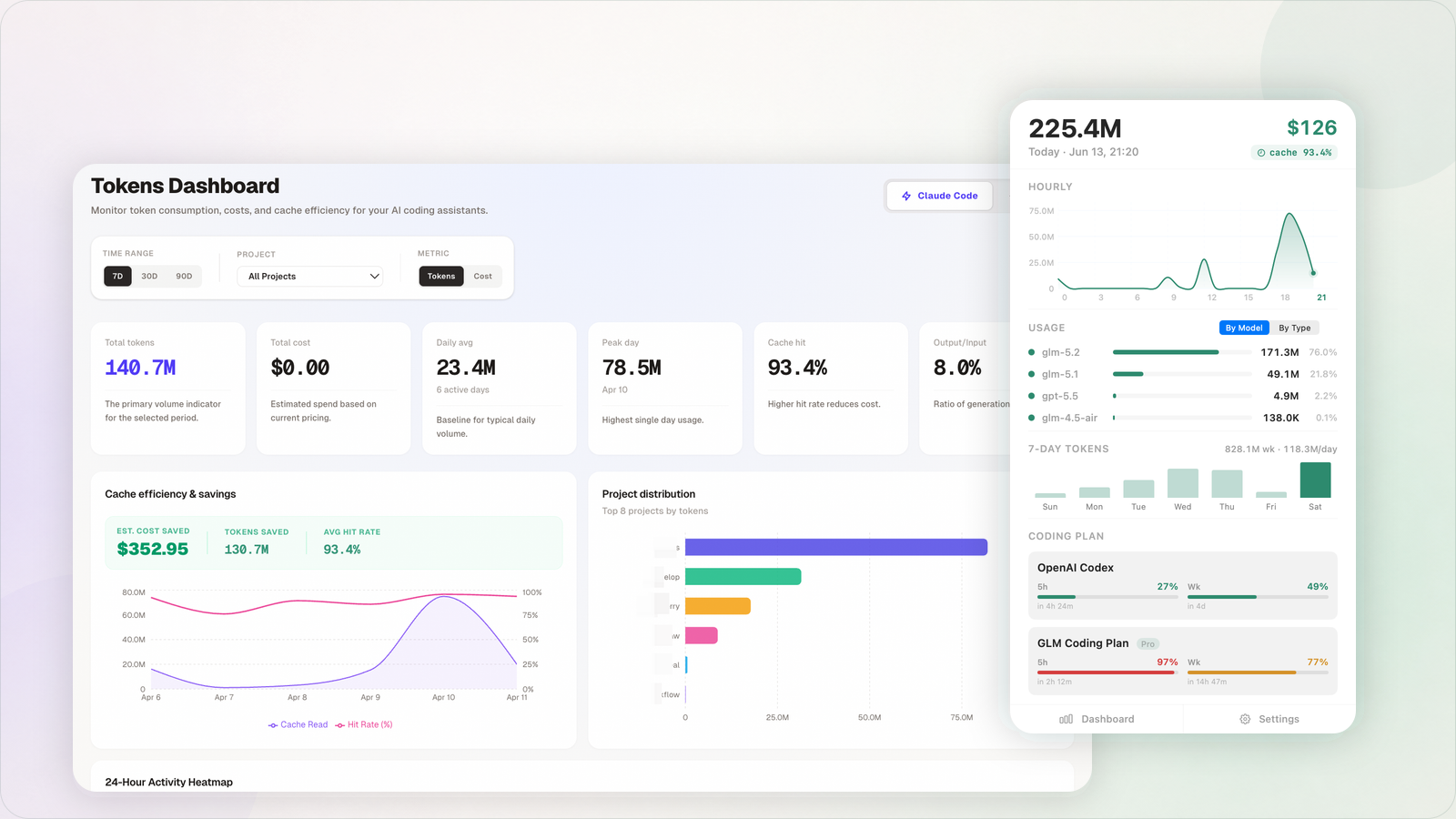Click the $126 cost in the widget
Viewport: 1456px width, 819px height.
1311,128
